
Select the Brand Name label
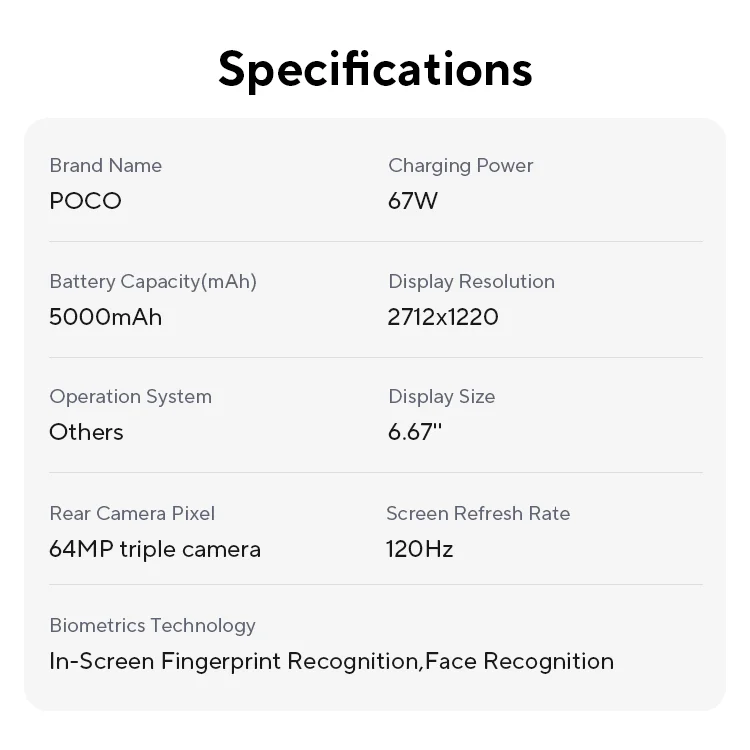pyautogui.click(x=105, y=165)
